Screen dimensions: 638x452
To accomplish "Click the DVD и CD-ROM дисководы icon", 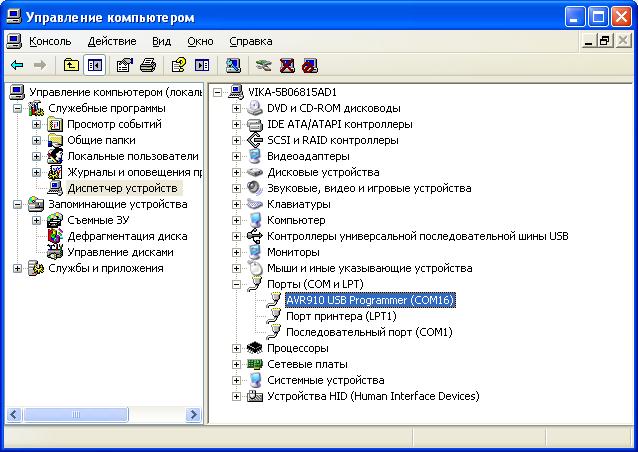I will [255, 108].
